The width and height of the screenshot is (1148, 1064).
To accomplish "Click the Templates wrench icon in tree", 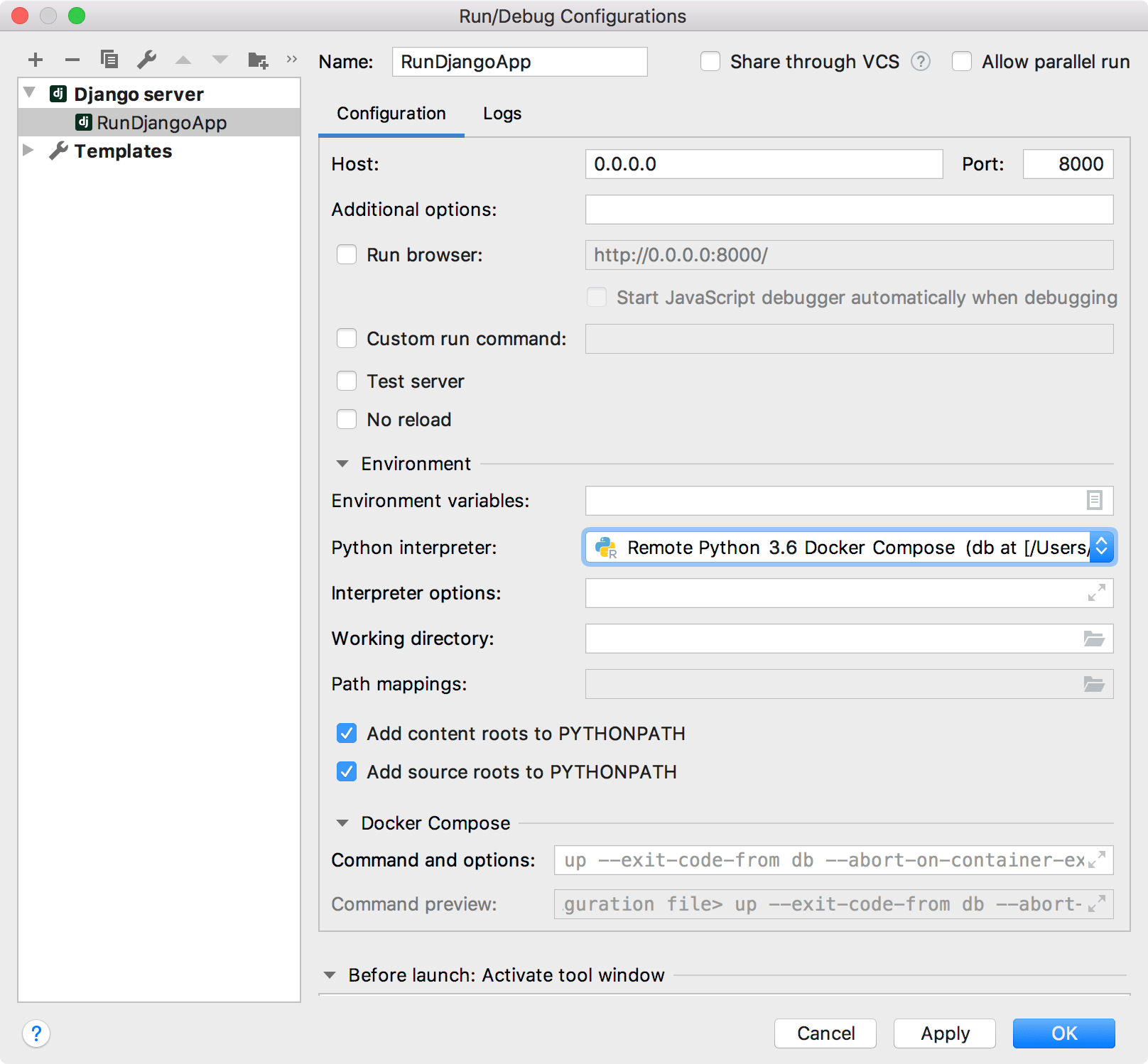I will point(58,151).
